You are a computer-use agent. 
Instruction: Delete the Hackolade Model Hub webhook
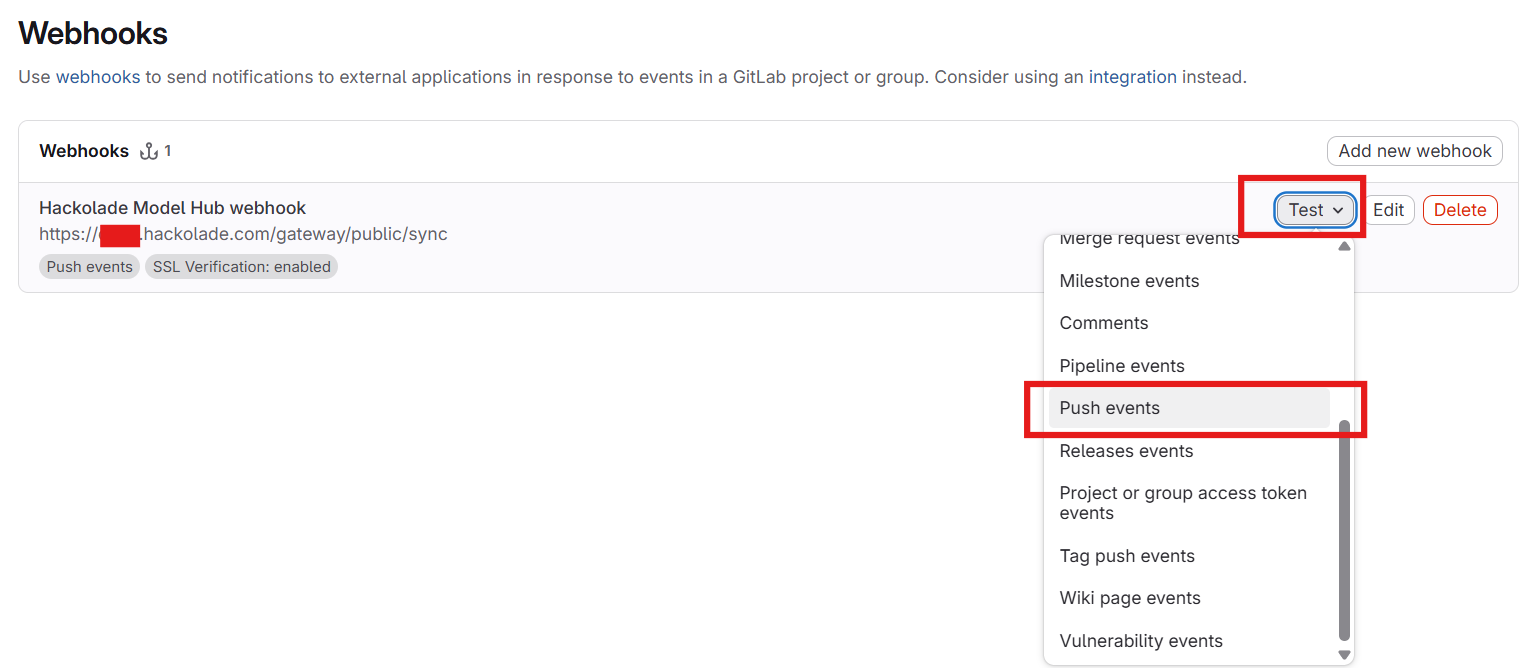click(1459, 210)
